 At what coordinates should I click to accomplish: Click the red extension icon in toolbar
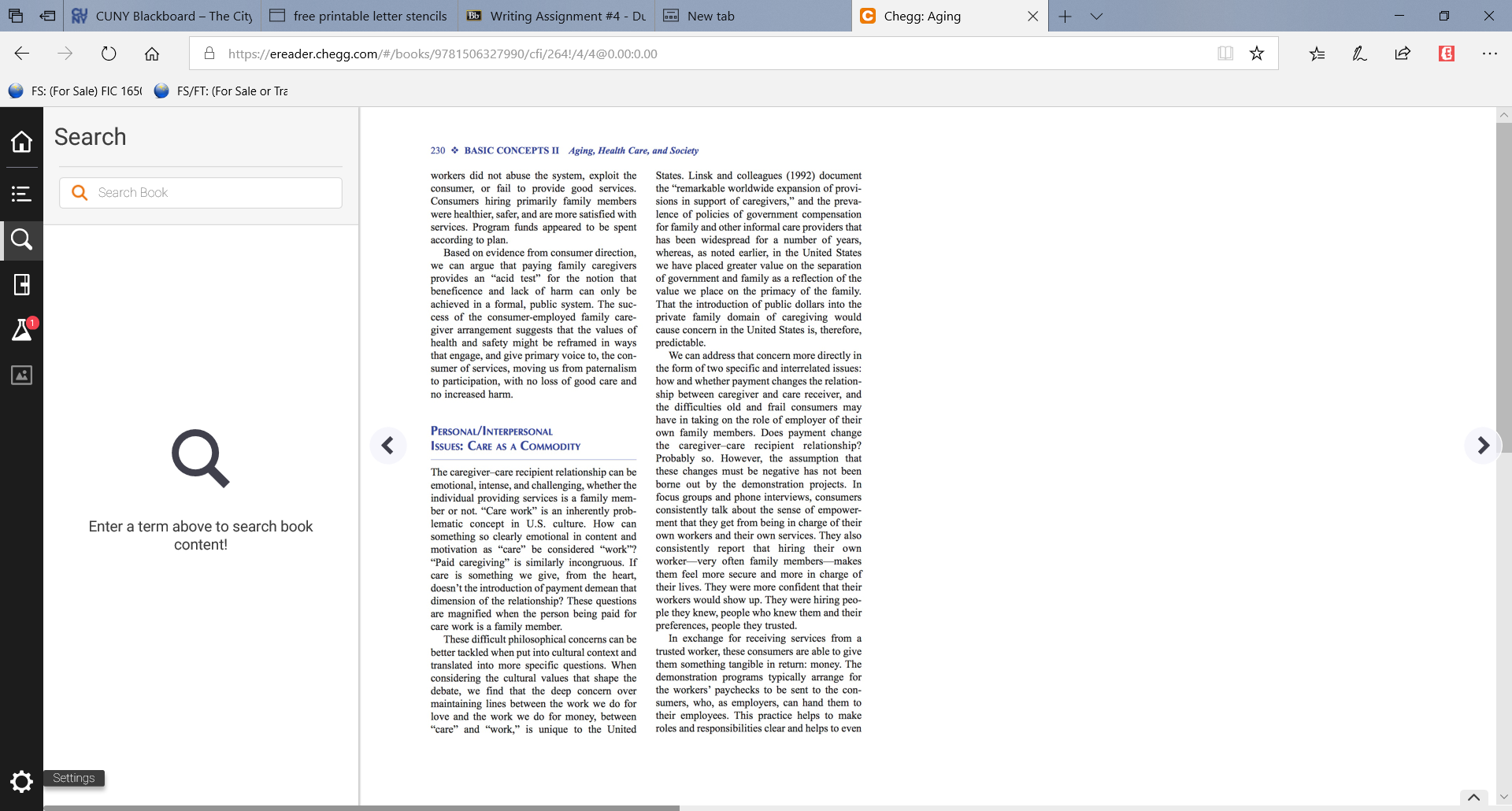[1447, 54]
